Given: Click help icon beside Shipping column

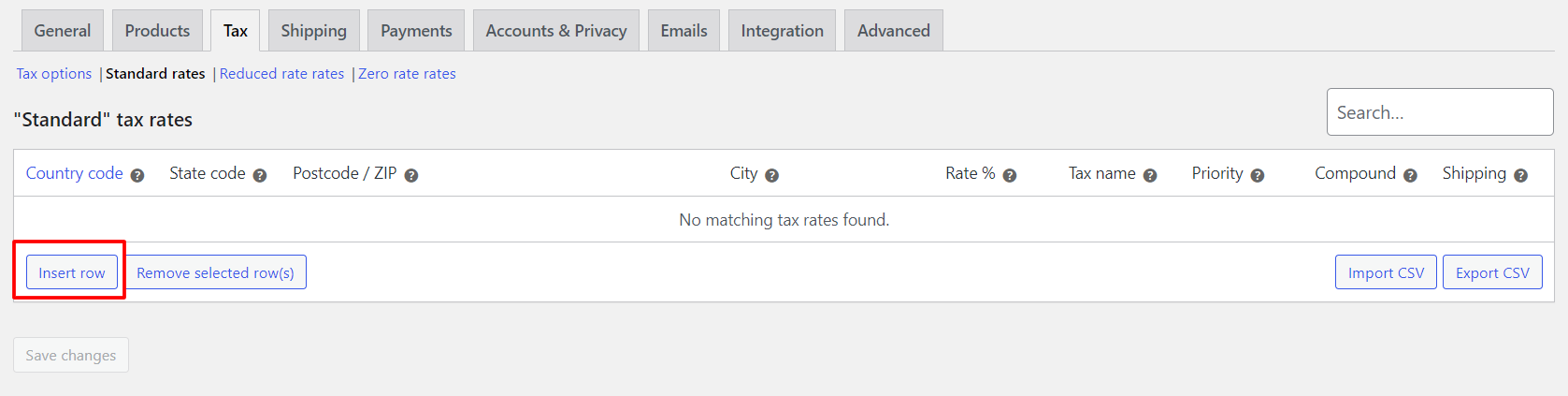Looking at the screenshot, I should (1521, 175).
